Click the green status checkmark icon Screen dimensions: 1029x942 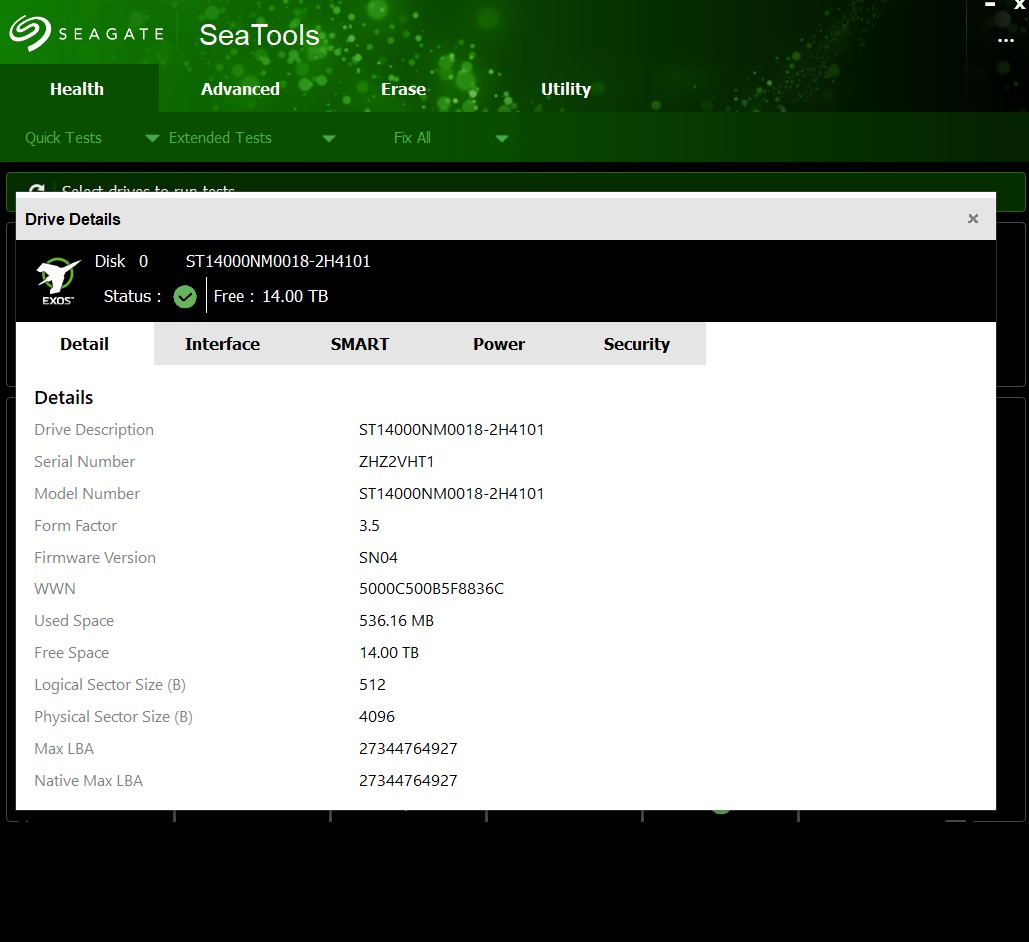tap(185, 296)
